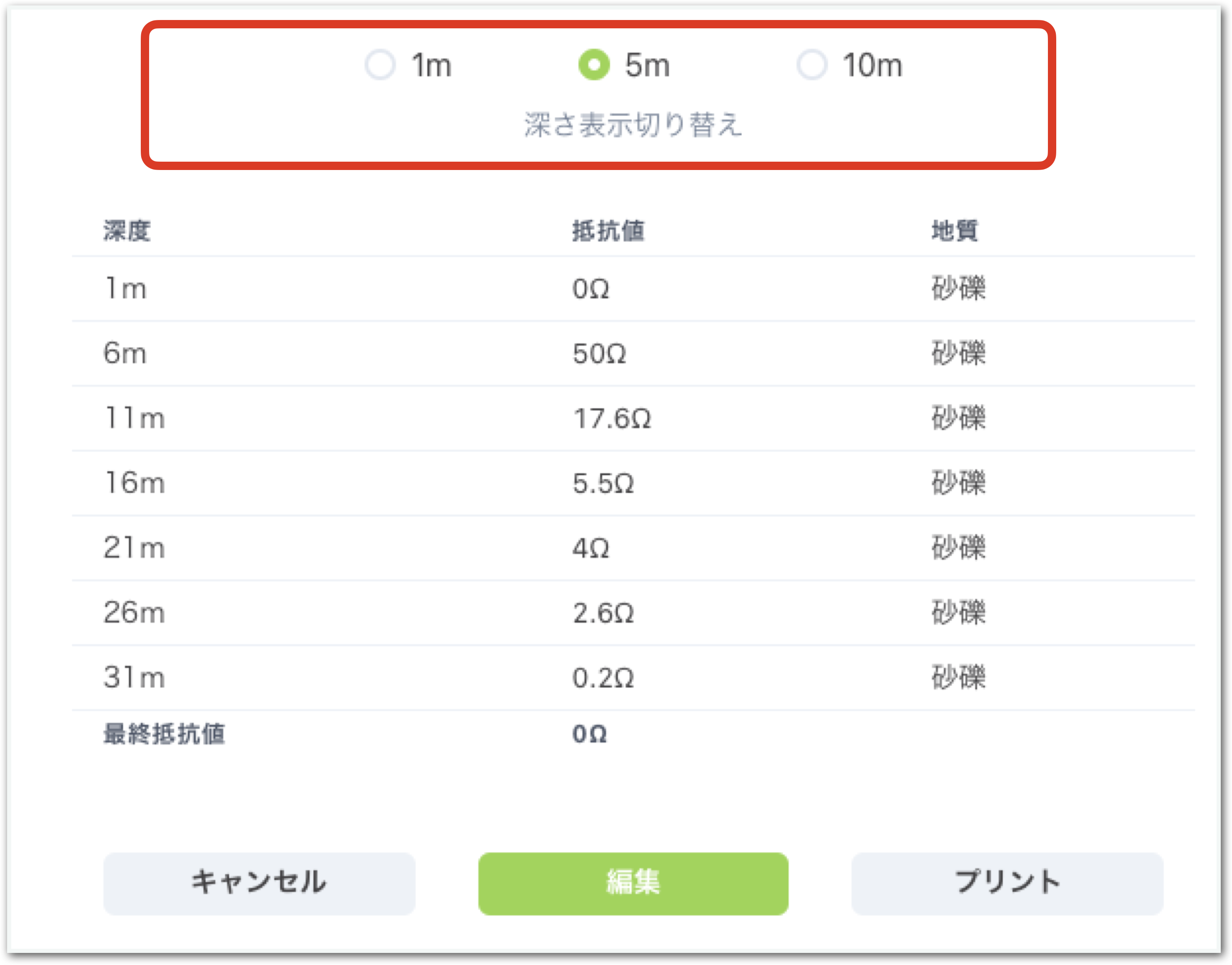This screenshot has width=1232, height=965.
Task: Select the 0.2Ω resistance value
Action: (603, 677)
